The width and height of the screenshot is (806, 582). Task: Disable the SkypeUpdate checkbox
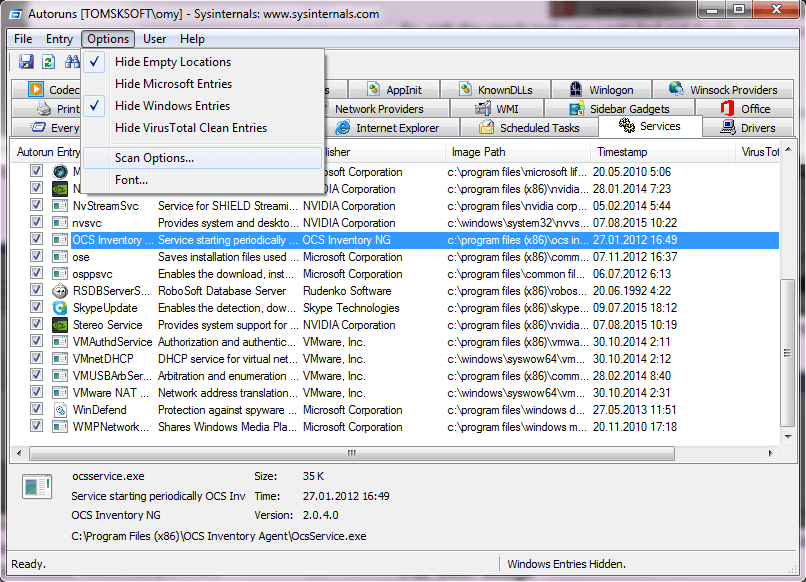point(36,307)
